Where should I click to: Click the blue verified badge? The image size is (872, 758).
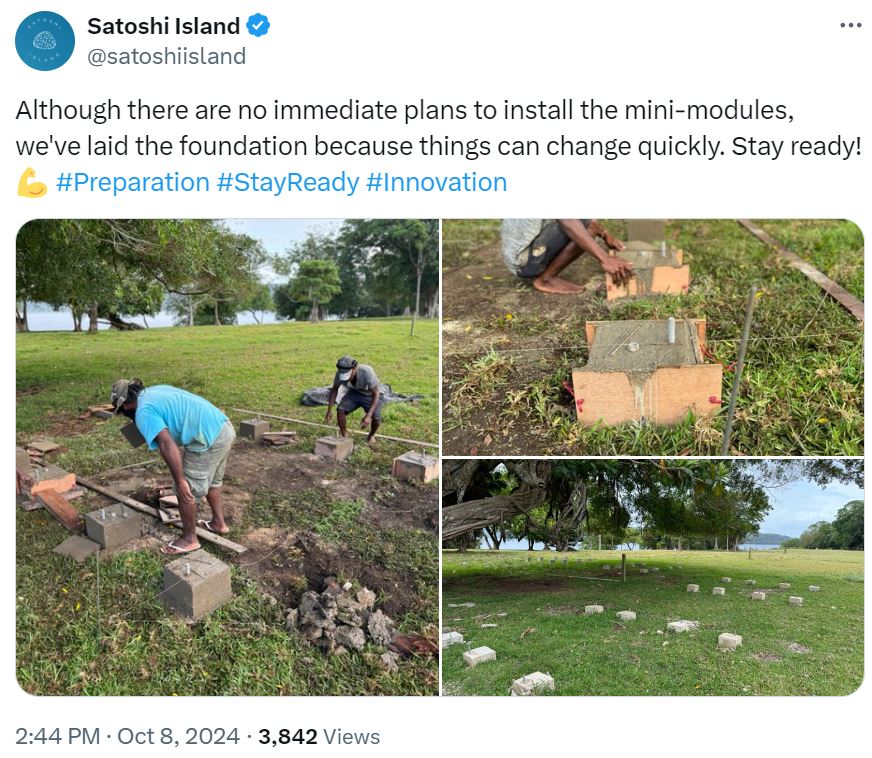click(x=259, y=26)
